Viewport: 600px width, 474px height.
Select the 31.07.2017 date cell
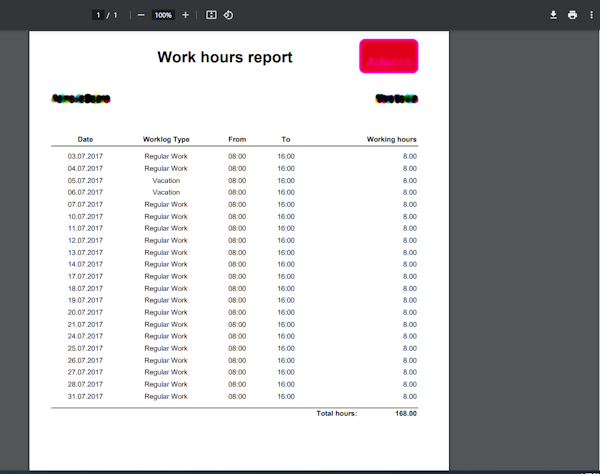point(85,396)
